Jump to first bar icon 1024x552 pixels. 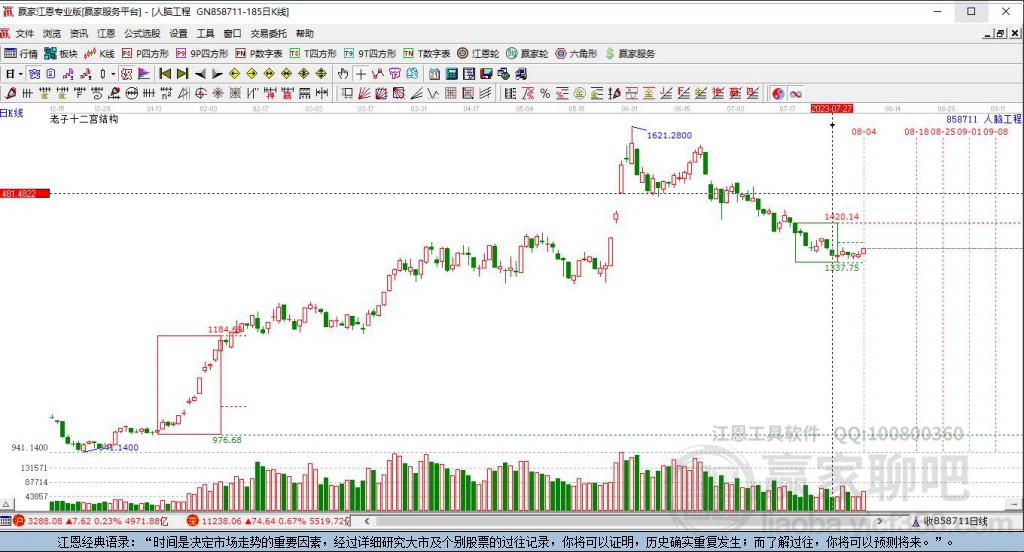(165, 74)
